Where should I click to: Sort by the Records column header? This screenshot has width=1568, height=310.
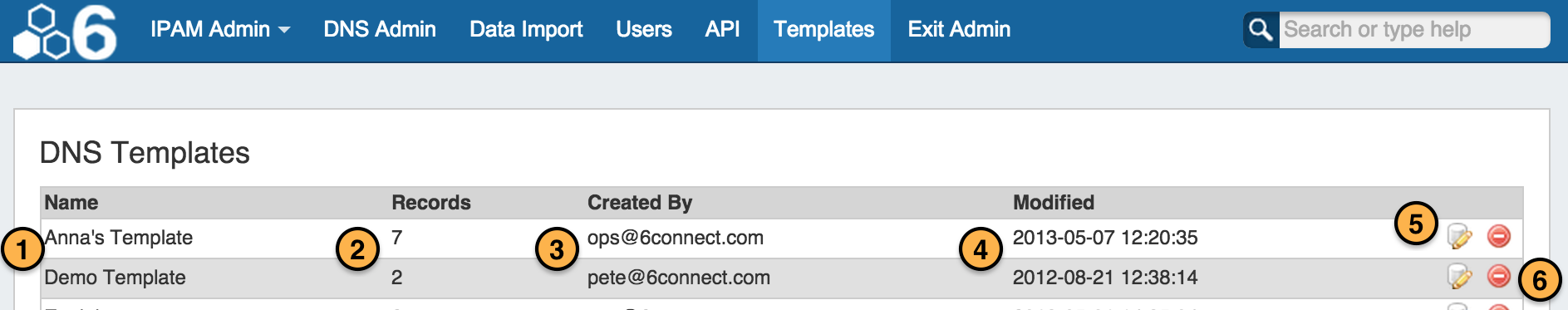[431, 203]
